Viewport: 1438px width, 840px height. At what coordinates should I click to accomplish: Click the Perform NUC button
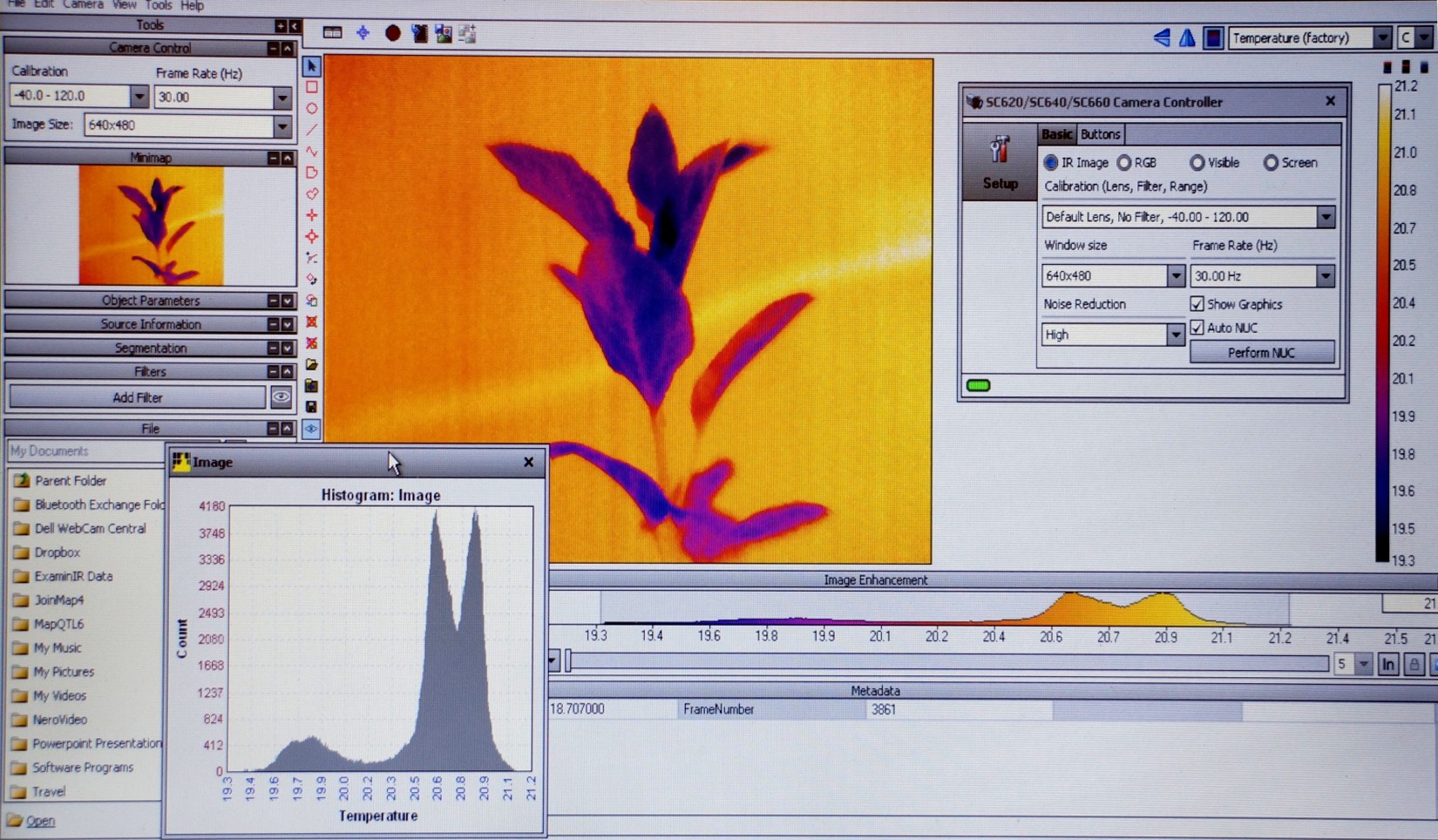click(1260, 353)
